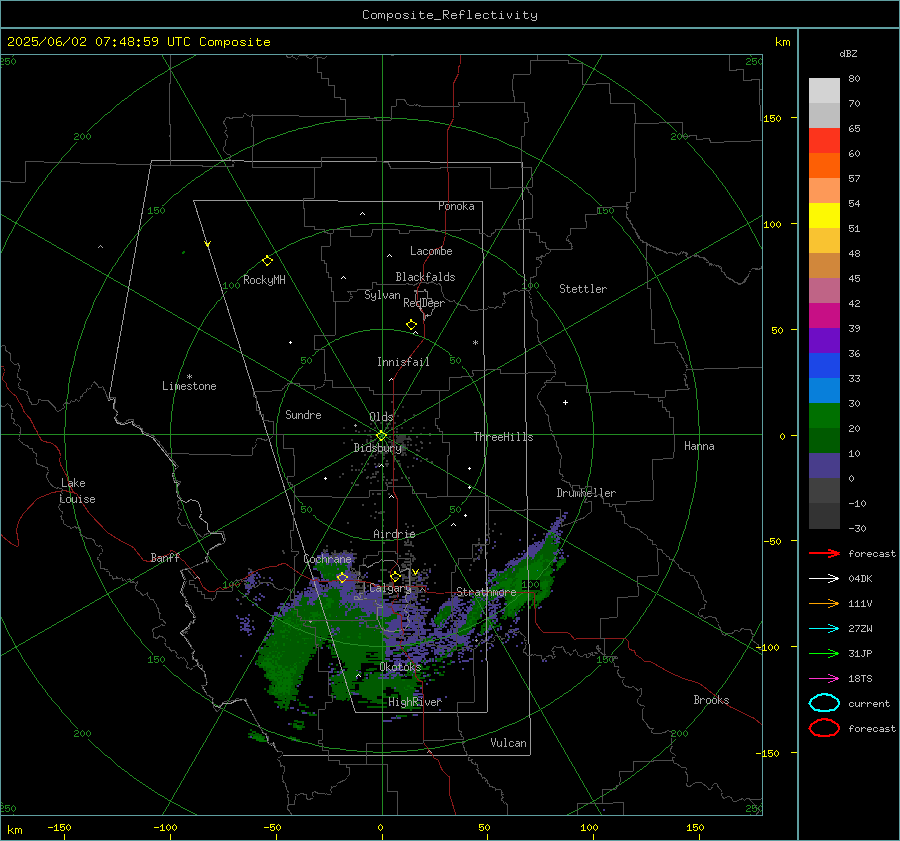
Task: Click the orange 111V arrow in legend
Action: 824,603
